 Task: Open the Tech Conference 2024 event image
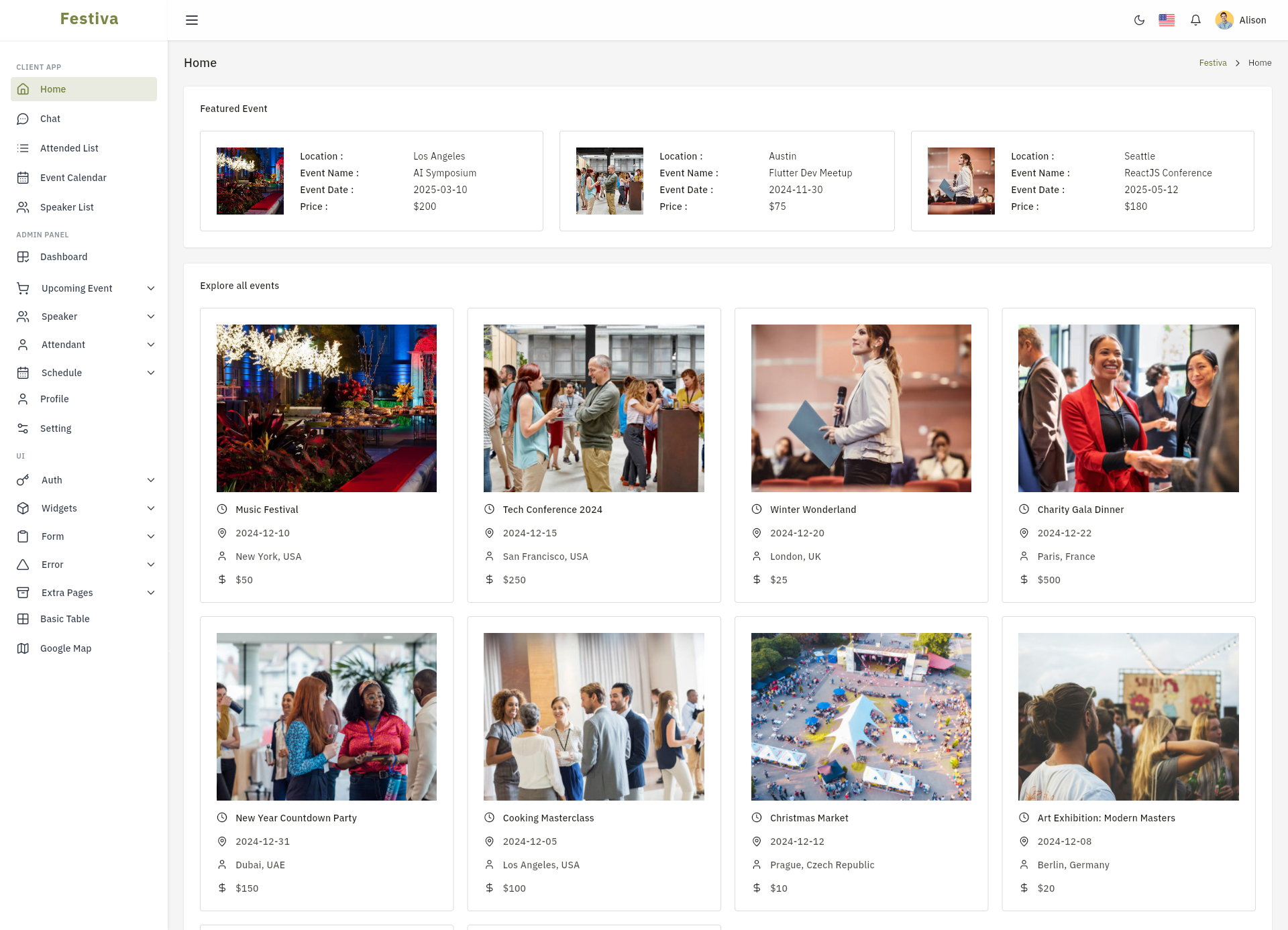594,408
